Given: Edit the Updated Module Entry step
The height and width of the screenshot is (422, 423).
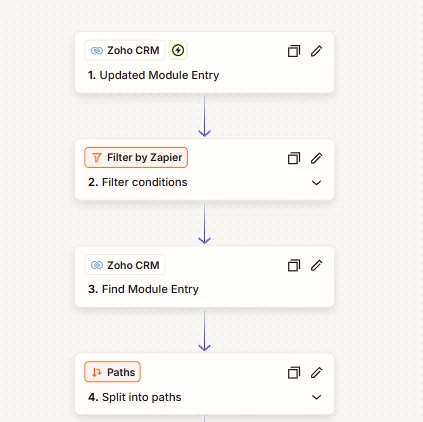Looking at the screenshot, I should click(x=316, y=51).
